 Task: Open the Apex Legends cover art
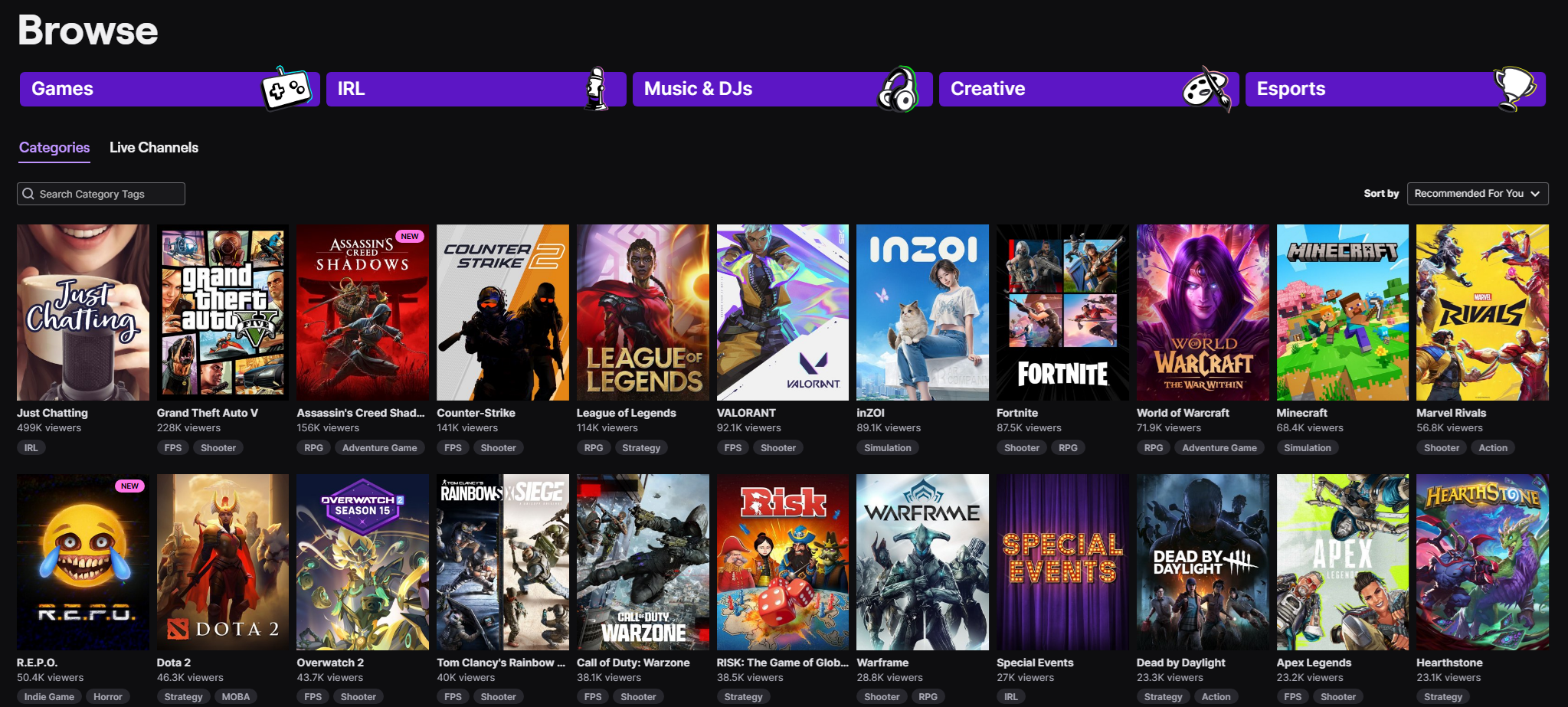(x=1343, y=562)
